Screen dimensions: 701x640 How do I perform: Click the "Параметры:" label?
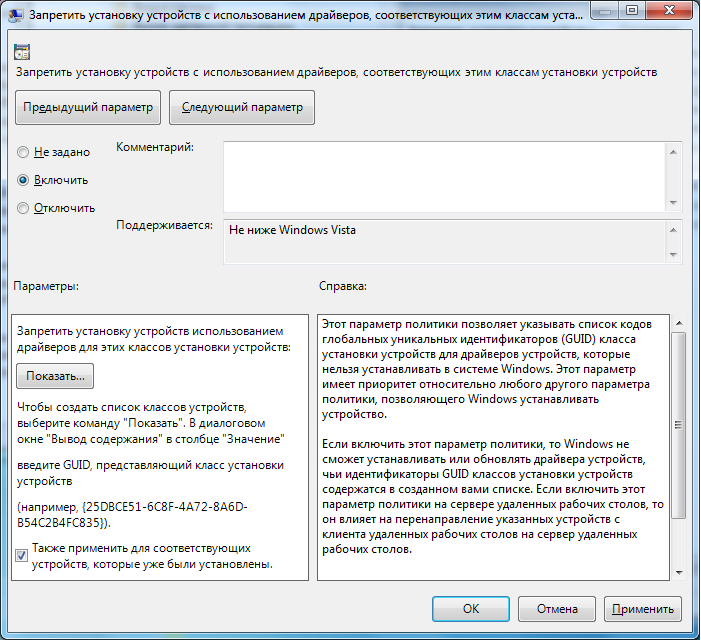click(x=46, y=286)
